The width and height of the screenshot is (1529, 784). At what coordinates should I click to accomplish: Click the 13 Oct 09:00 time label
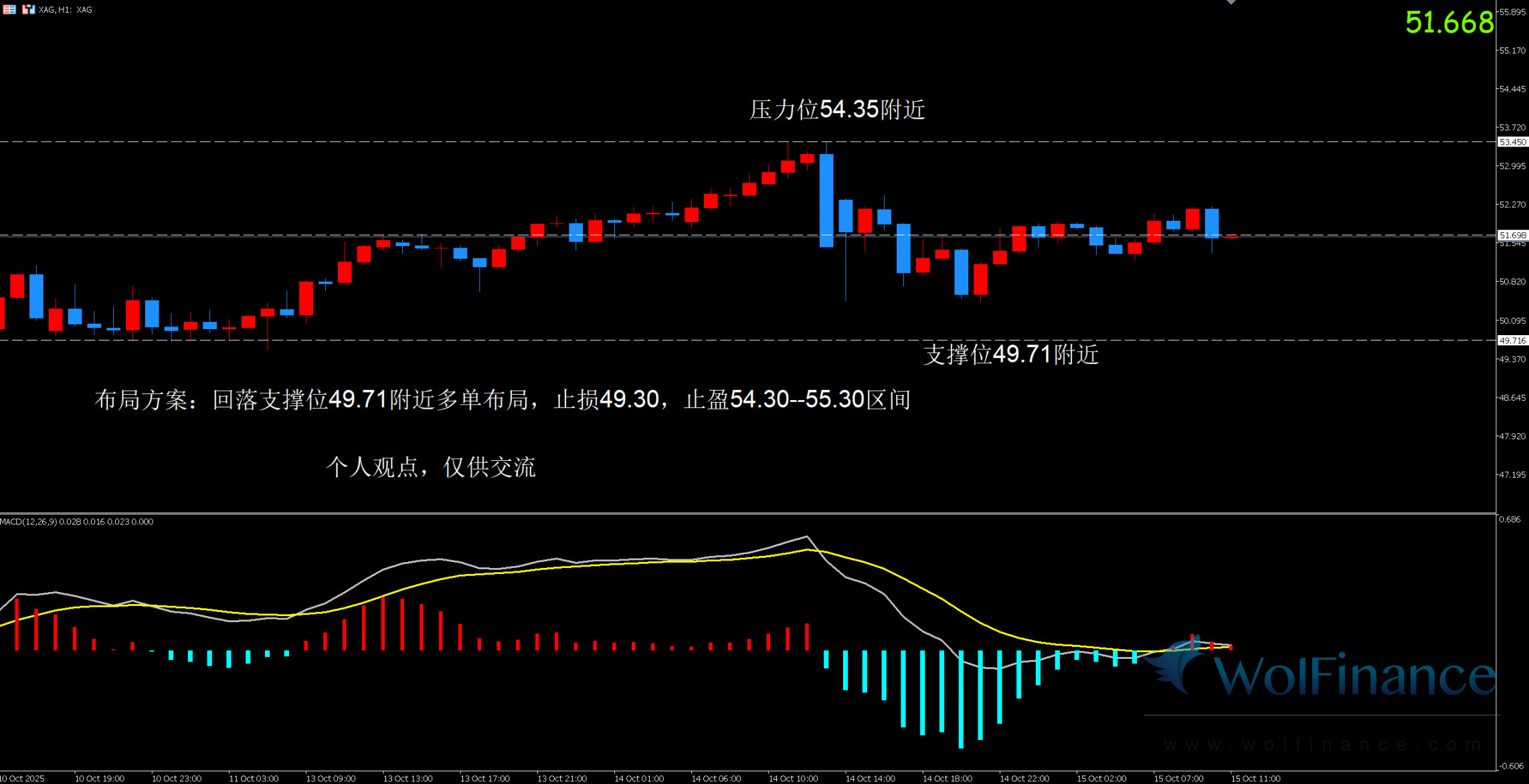pos(331,779)
